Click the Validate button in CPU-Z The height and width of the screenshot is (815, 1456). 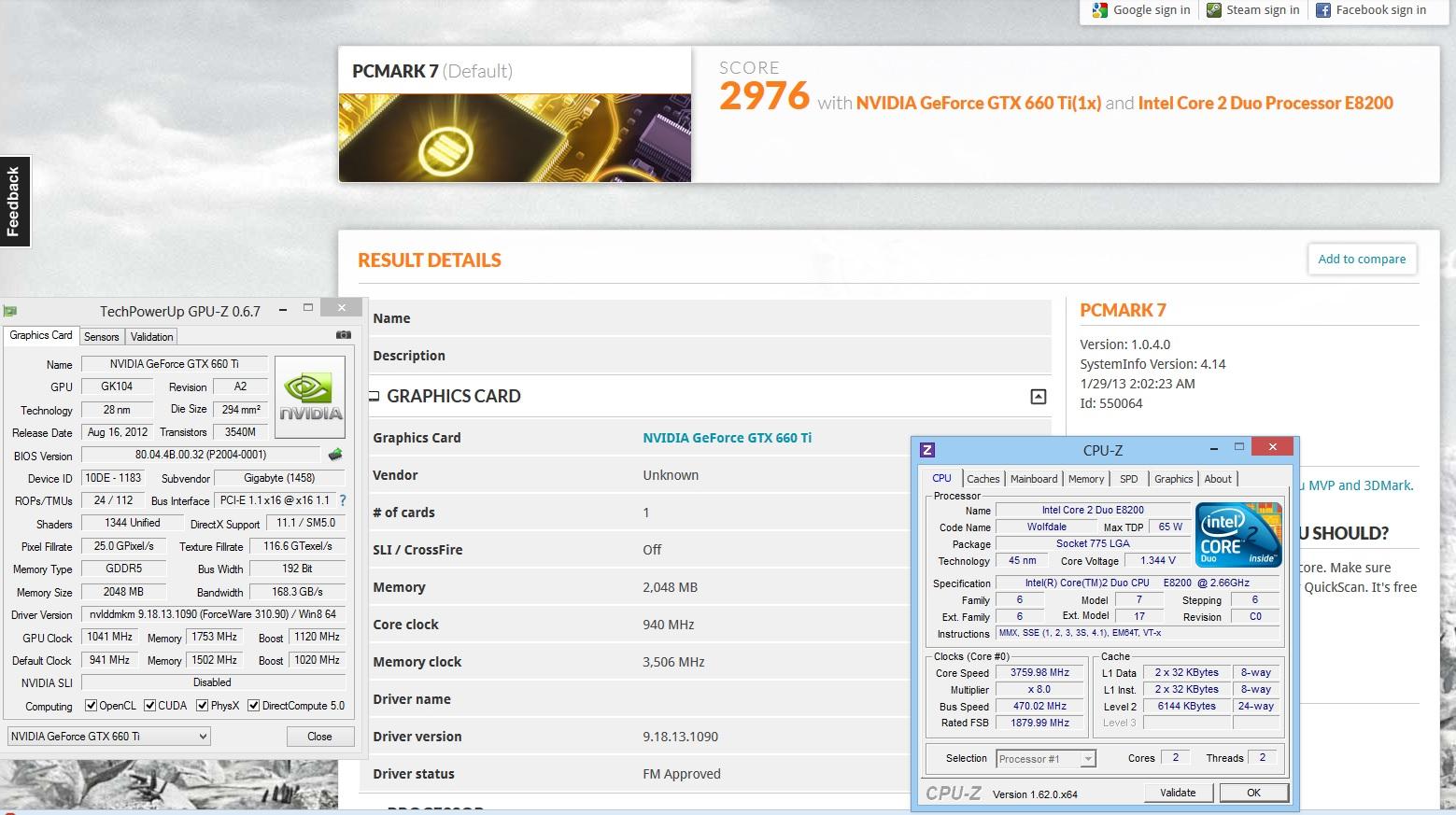(x=1178, y=793)
